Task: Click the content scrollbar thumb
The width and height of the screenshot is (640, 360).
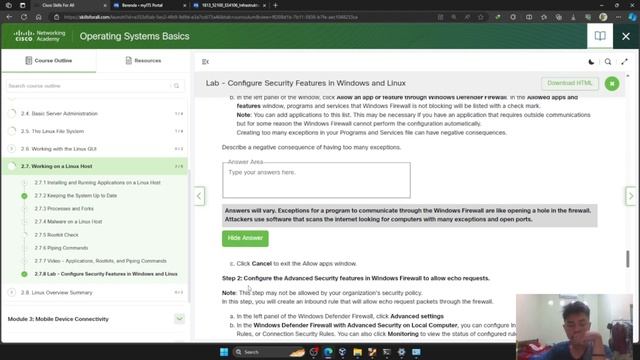Action: click(628, 259)
